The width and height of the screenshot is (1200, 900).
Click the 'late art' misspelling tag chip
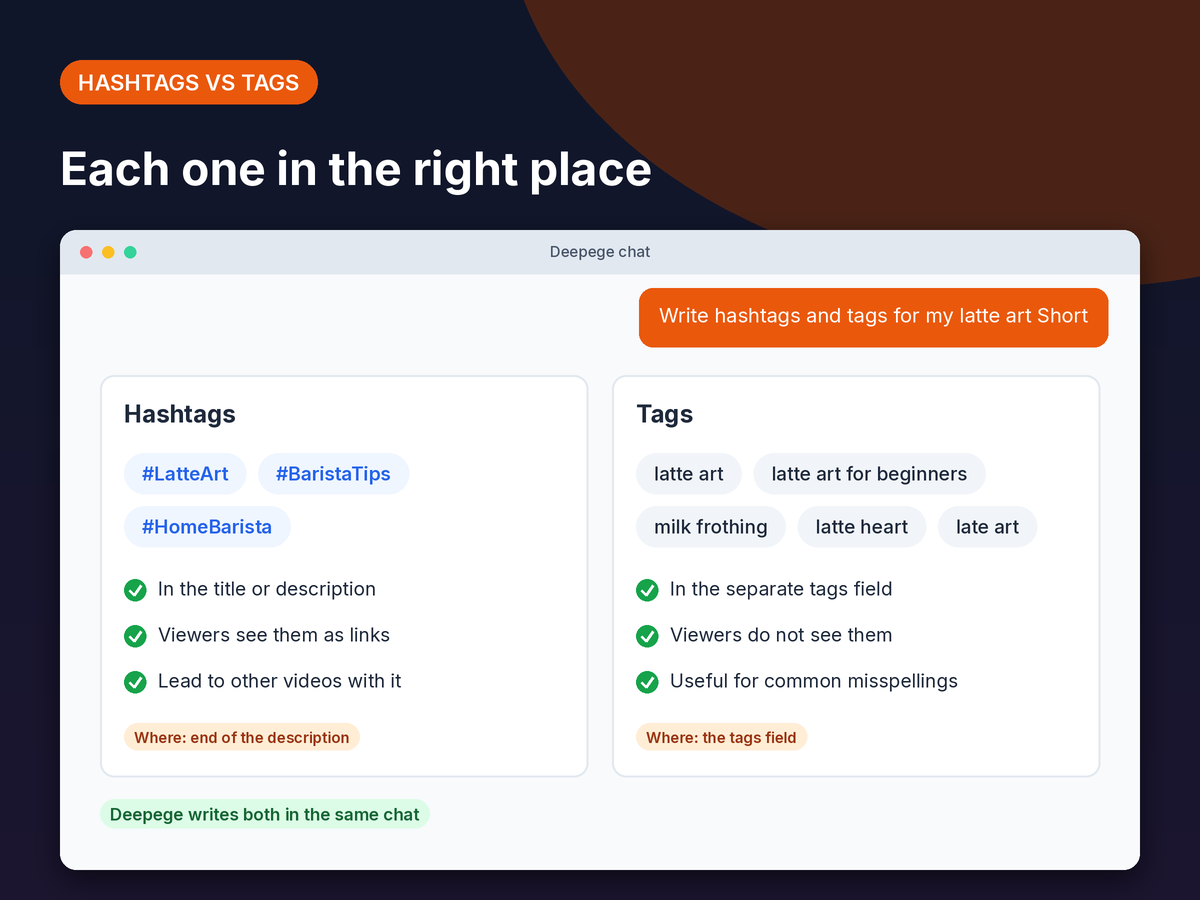(x=987, y=527)
